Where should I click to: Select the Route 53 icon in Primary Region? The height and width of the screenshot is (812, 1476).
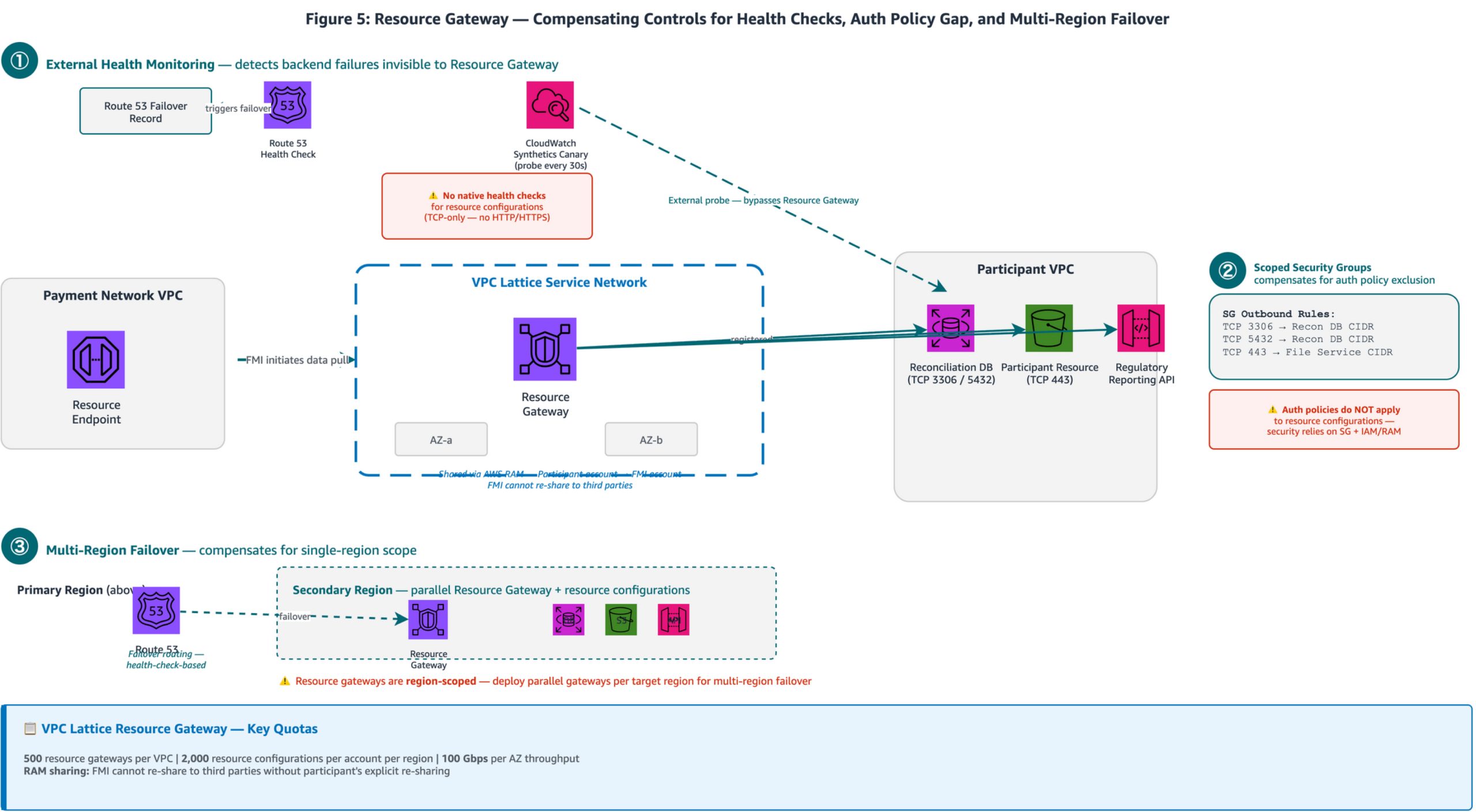tap(156, 610)
